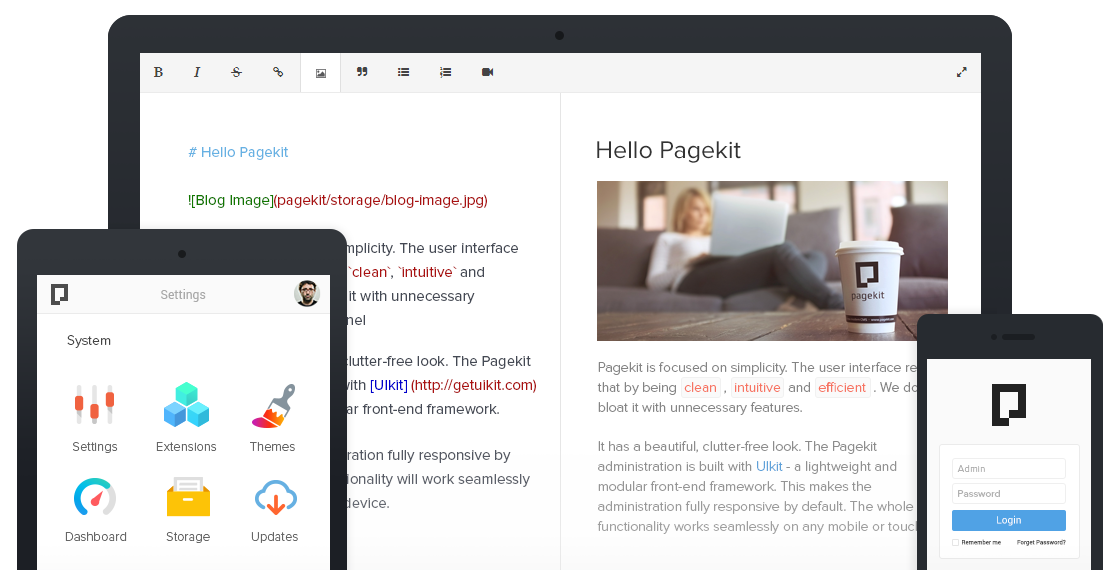The height and width of the screenshot is (570, 1120).
Task: Click the 'Settings' title in tablet header
Action: (183, 294)
